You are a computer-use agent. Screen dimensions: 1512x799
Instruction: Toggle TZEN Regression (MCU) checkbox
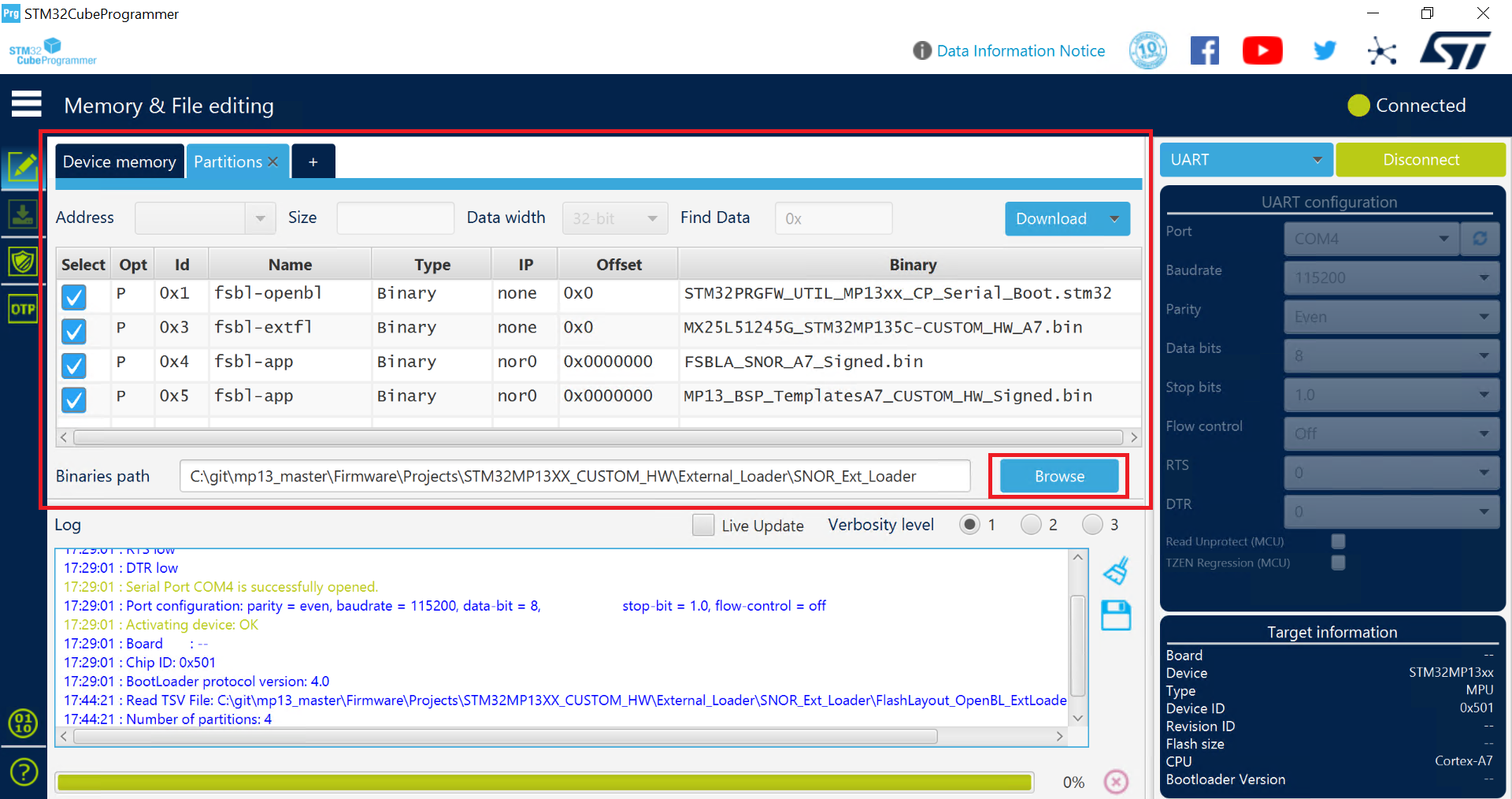(x=1338, y=563)
